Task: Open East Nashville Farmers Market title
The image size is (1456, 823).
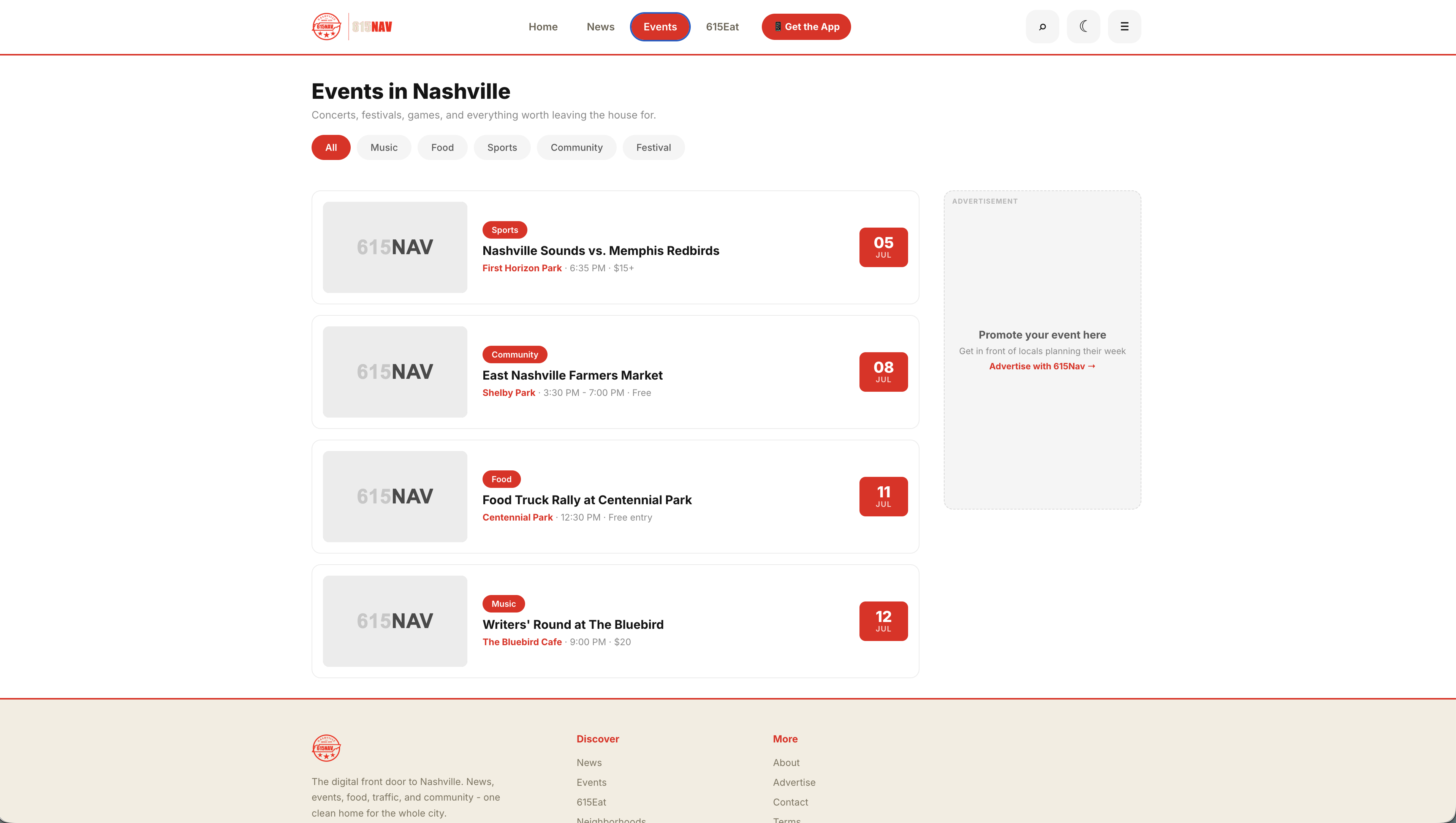Action: tap(573, 375)
